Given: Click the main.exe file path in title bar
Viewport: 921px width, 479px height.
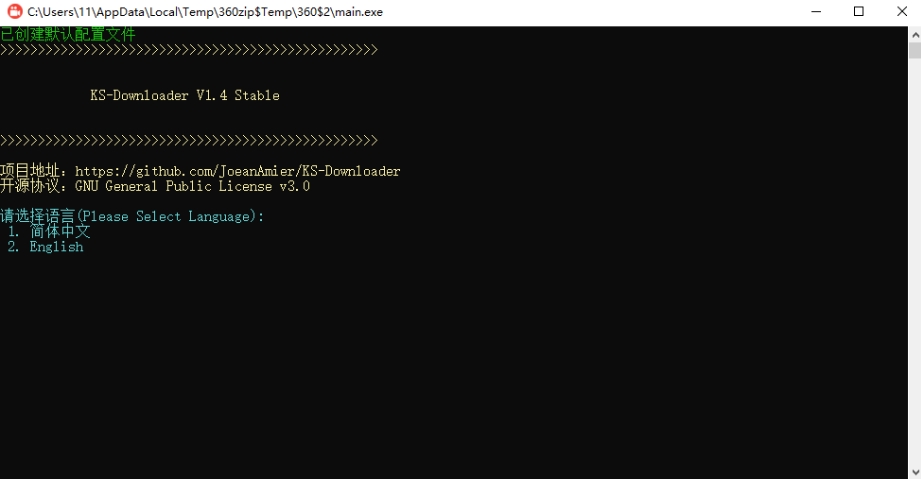Looking at the screenshot, I should pos(204,12).
